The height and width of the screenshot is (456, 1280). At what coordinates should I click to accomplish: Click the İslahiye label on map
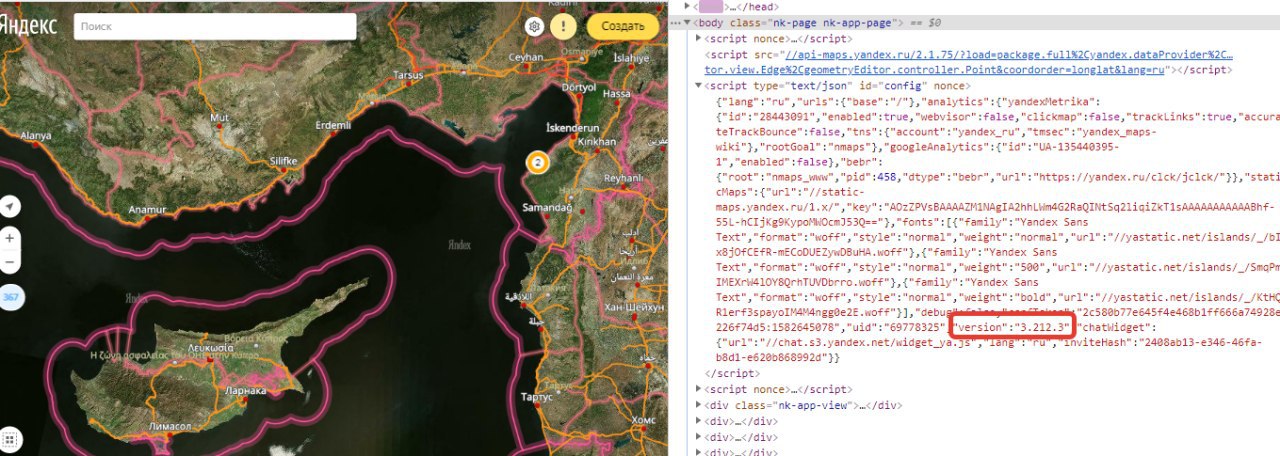coord(632,58)
